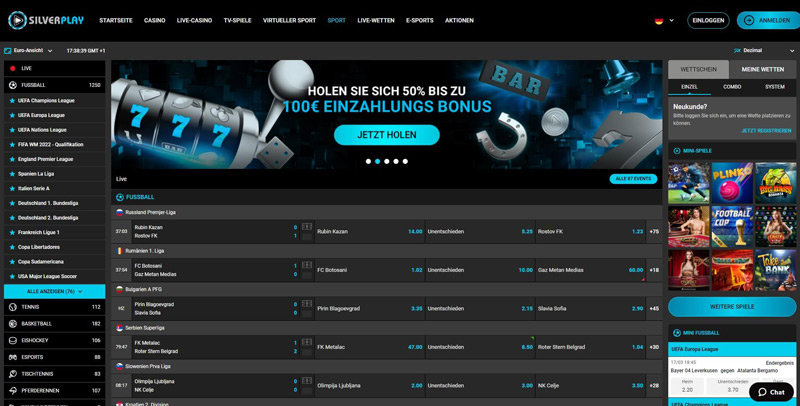800x406 pixels.
Task: Click the Euro-Ansicht view icon
Action: tap(8, 51)
